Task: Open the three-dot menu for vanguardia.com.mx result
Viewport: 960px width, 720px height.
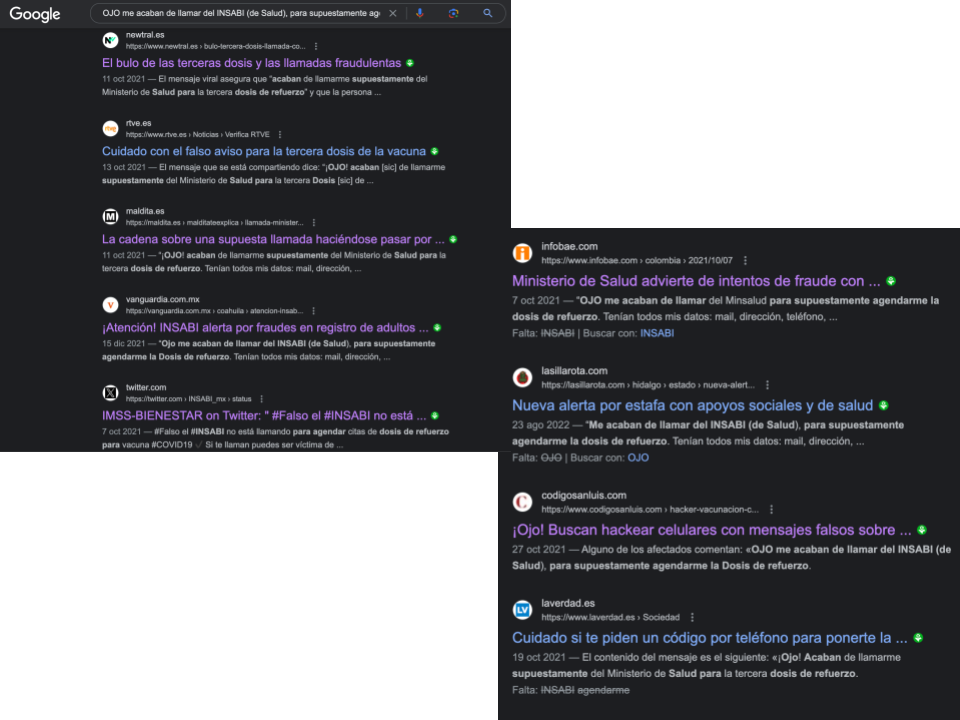Action: tap(313, 311)
